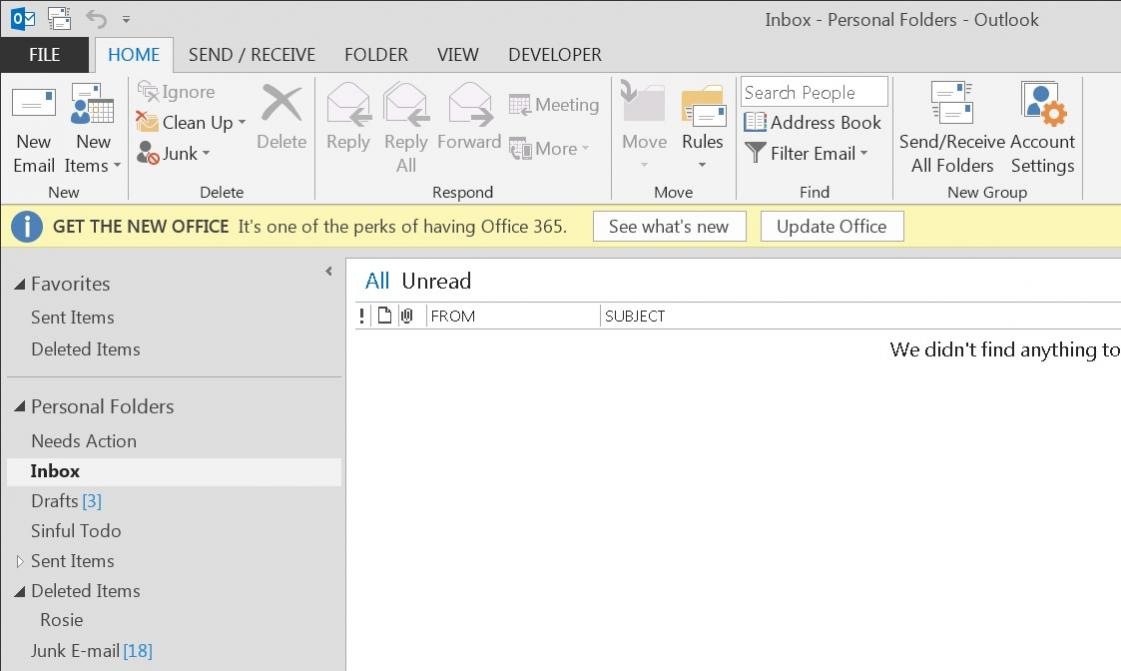Screen dimensions: 1121x671
Task: Open Account Settings
Action: (x=1042, y=129)
